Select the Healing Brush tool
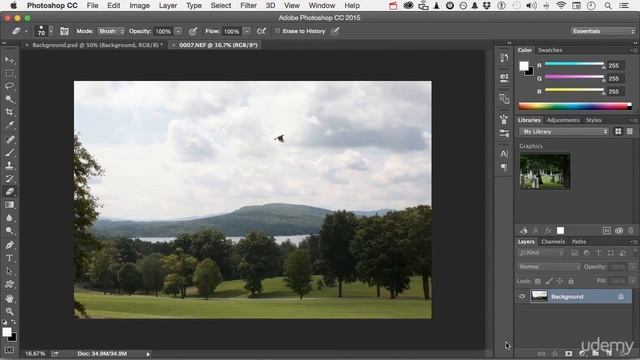The width and height of the screenshot is (640, 360). 9,140
